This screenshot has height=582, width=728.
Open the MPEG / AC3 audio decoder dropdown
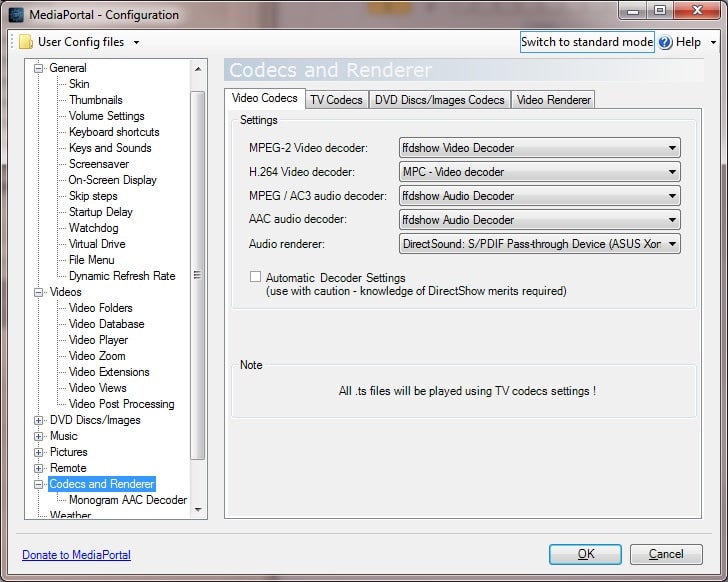[x=540, y=196]
